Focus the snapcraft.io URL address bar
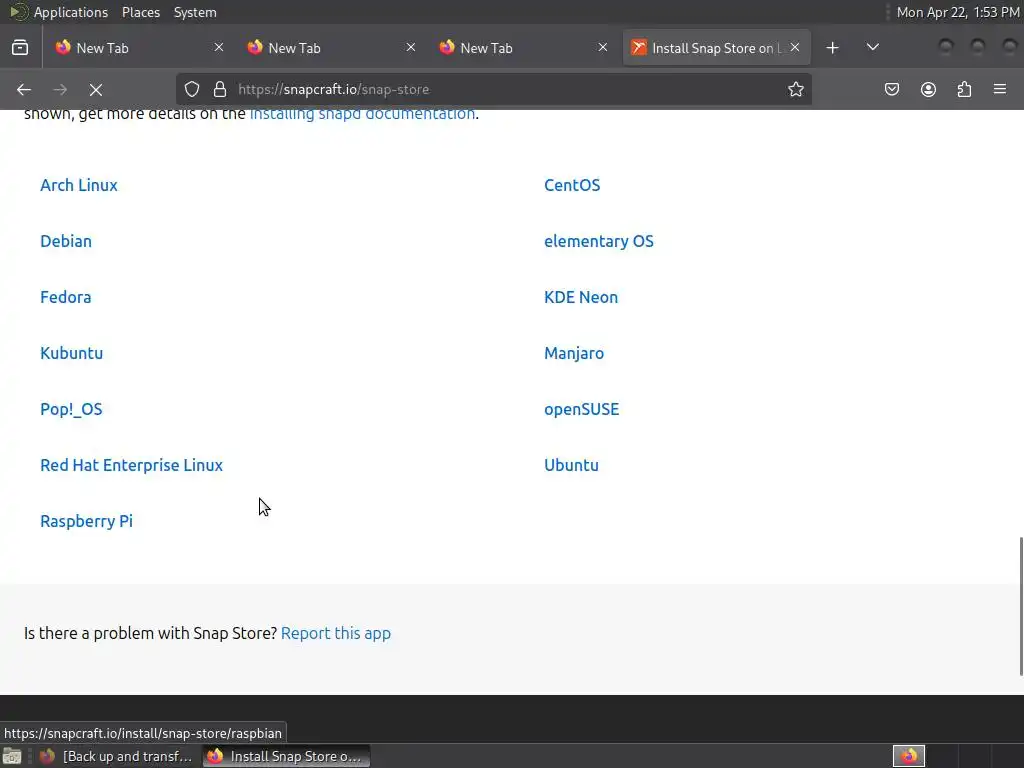 point(496,89)
